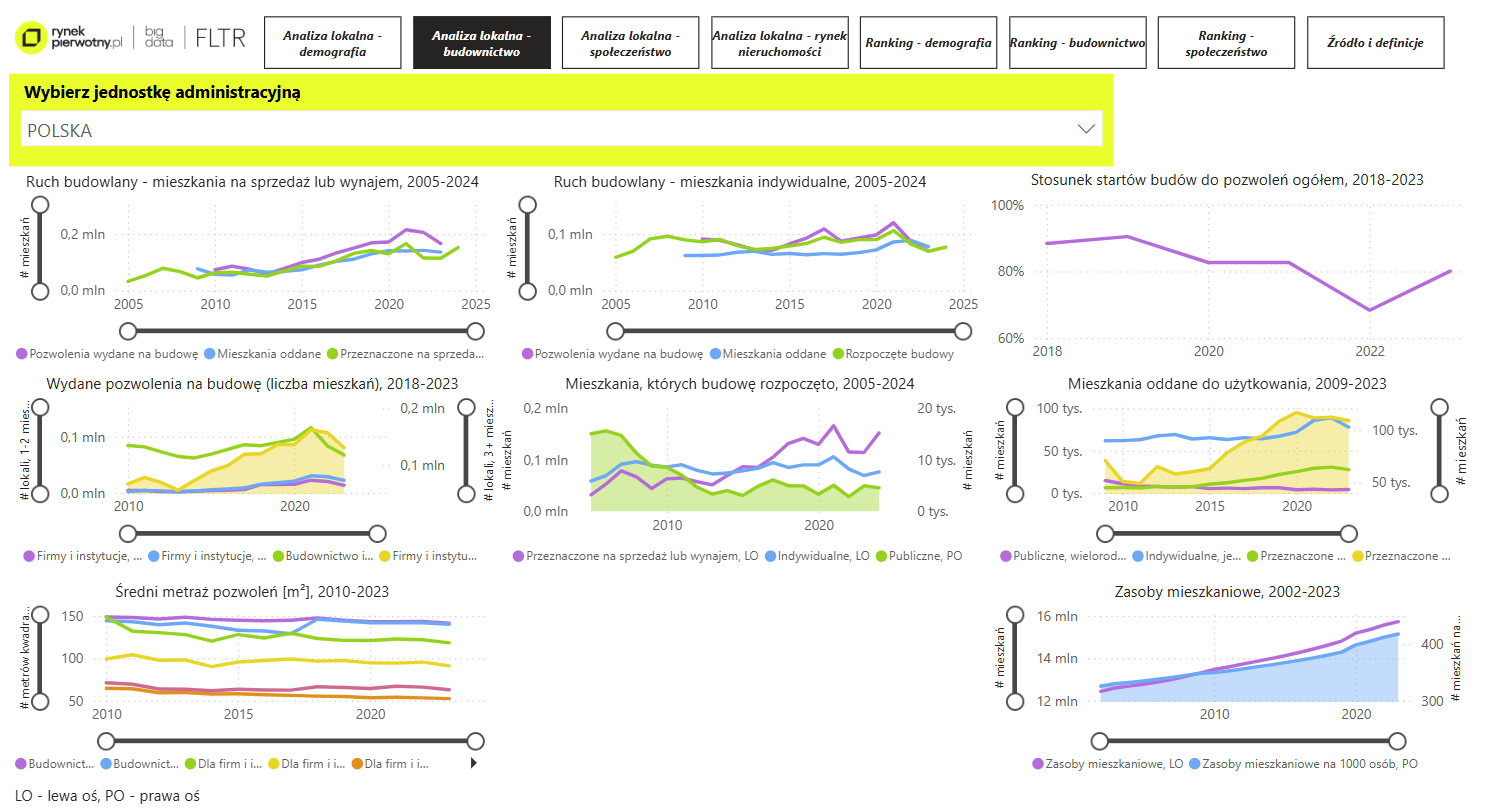Image resolution: width=1493 pixels, height=808 pixels.
Task: Open Źródło i definicje page
Action: [1375, 43]
